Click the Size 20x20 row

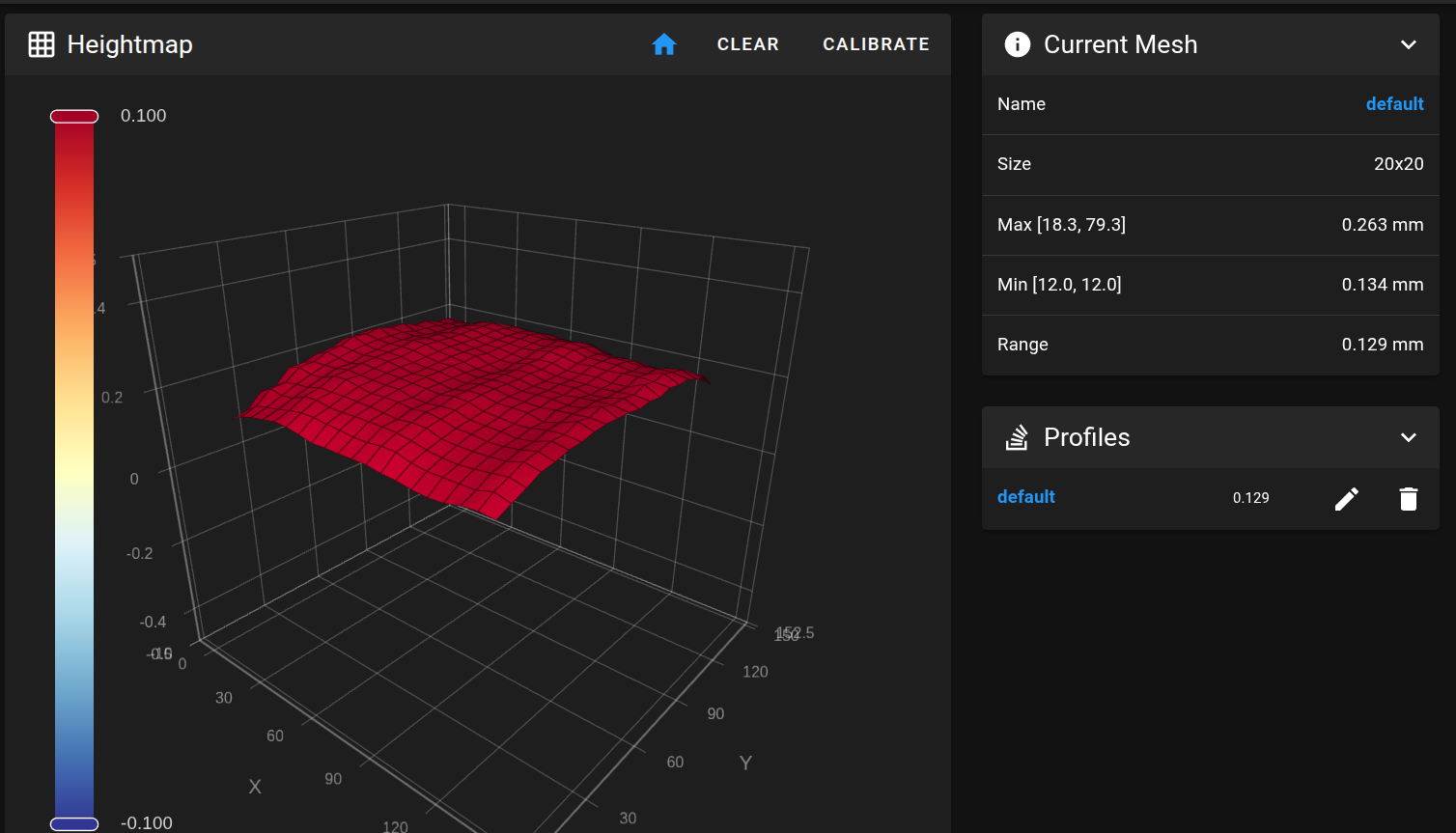coord(1210,164)
